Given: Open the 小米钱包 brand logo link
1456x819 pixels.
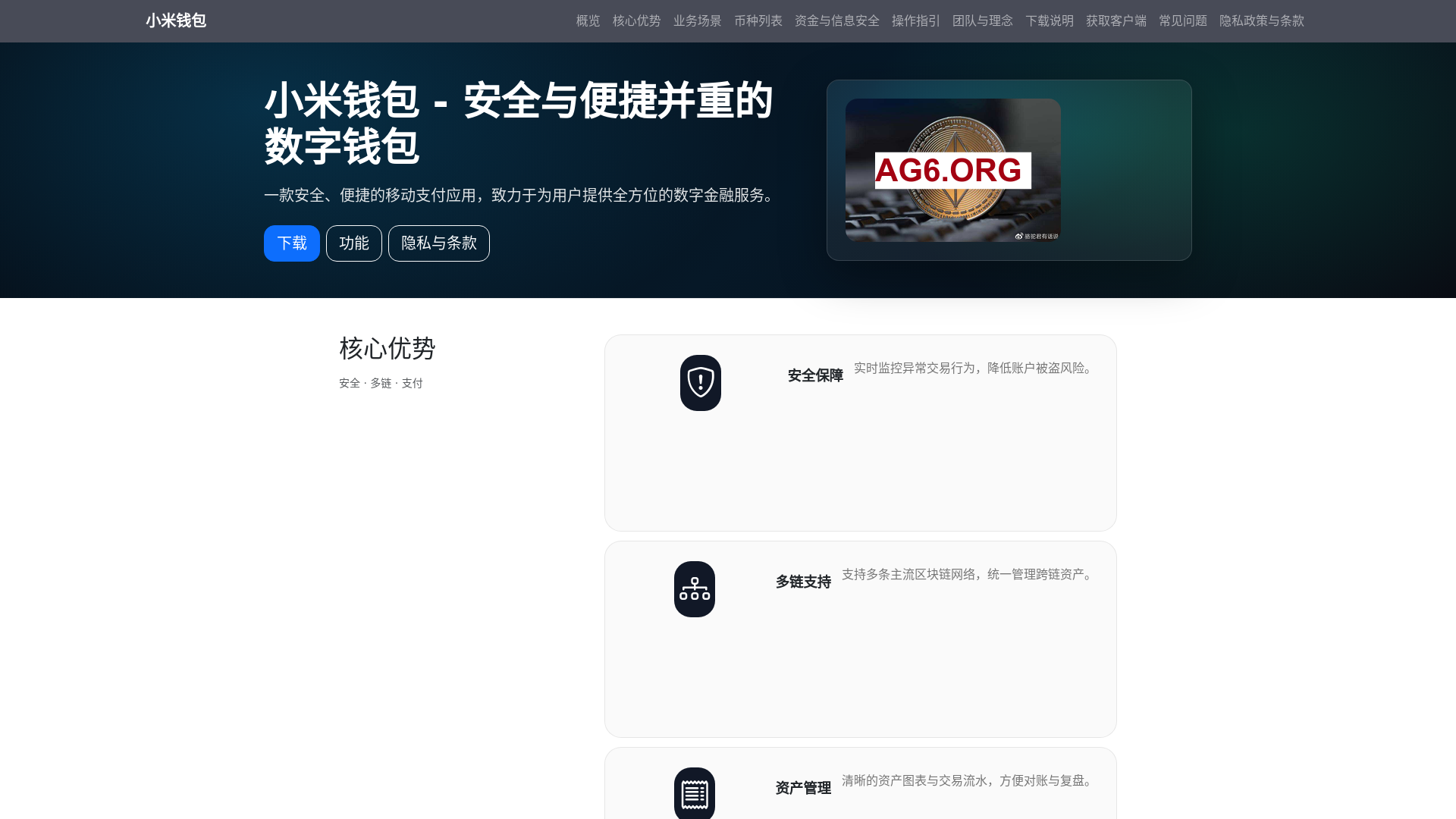Looking at the screenshot, I should [176, 20].
